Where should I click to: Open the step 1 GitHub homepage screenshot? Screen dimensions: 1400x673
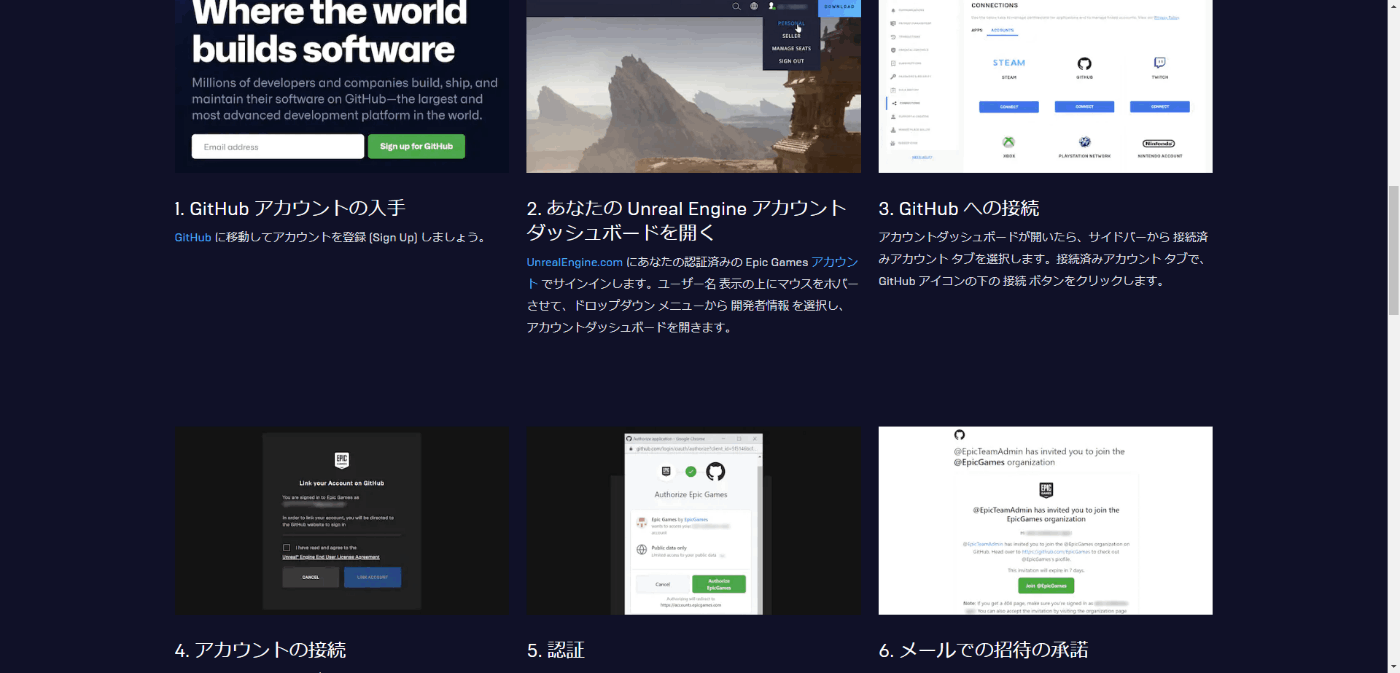coord(342,86)
